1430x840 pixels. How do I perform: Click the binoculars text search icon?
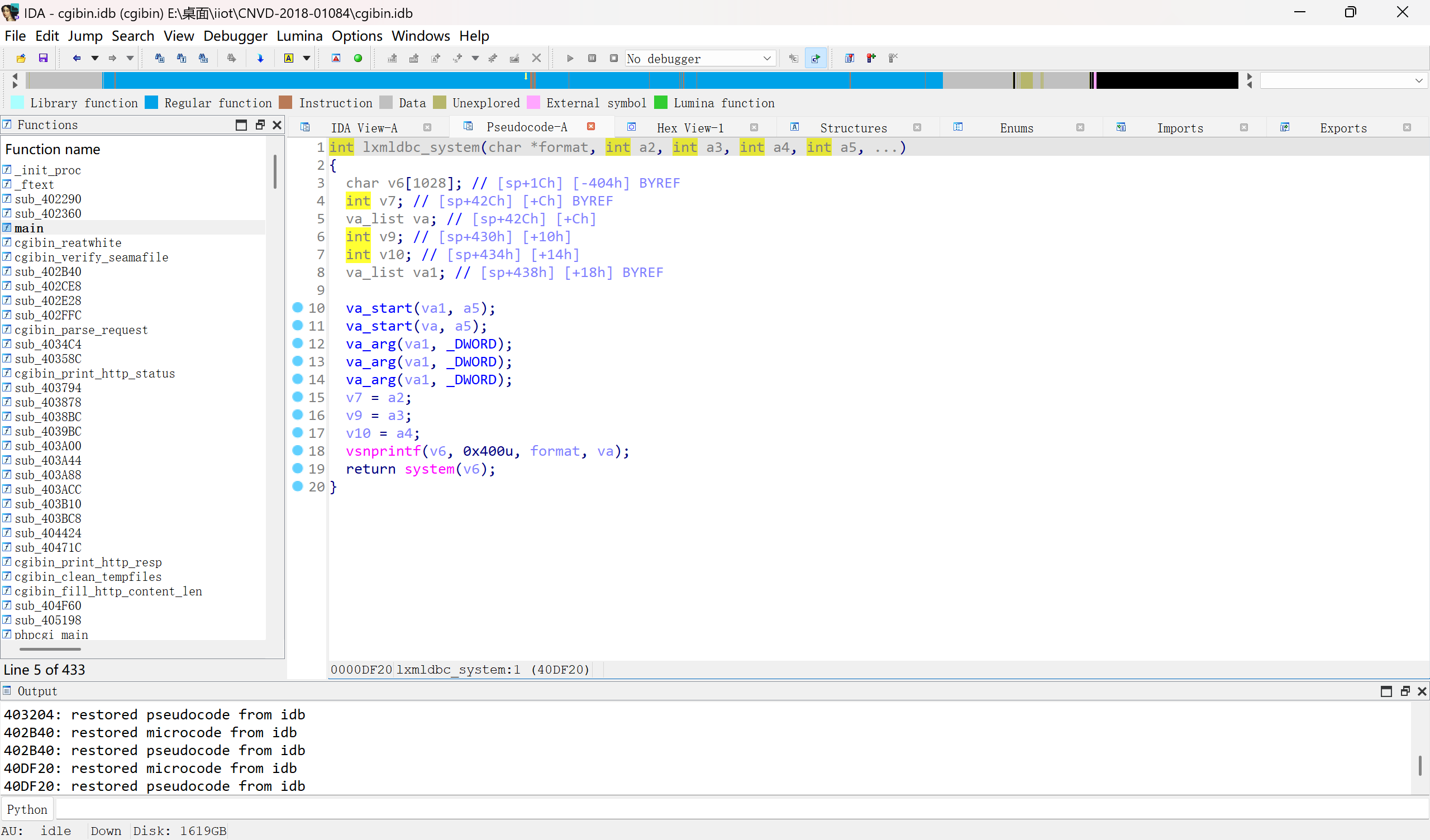pyautogui.click(x=182, y=58)
